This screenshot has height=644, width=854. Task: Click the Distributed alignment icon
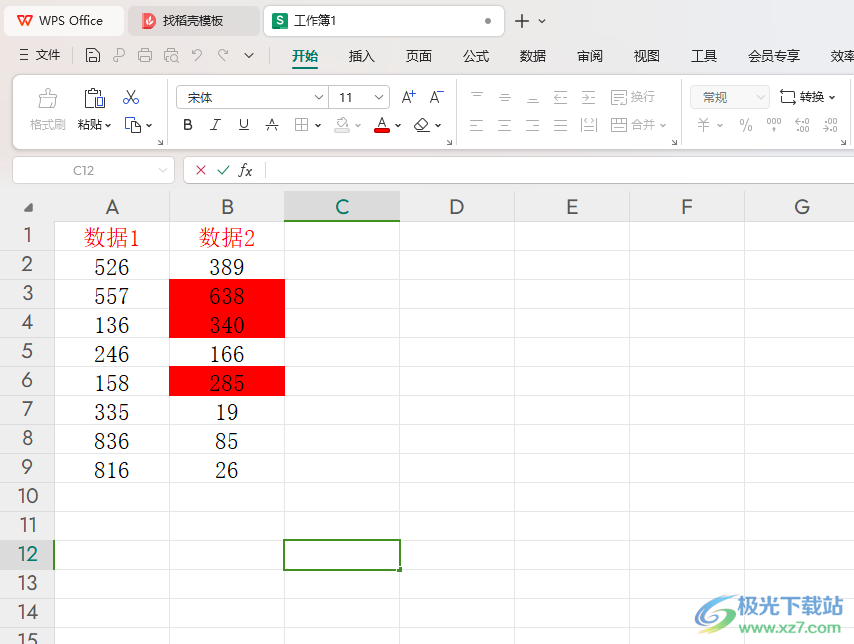(x=589, y=125)
